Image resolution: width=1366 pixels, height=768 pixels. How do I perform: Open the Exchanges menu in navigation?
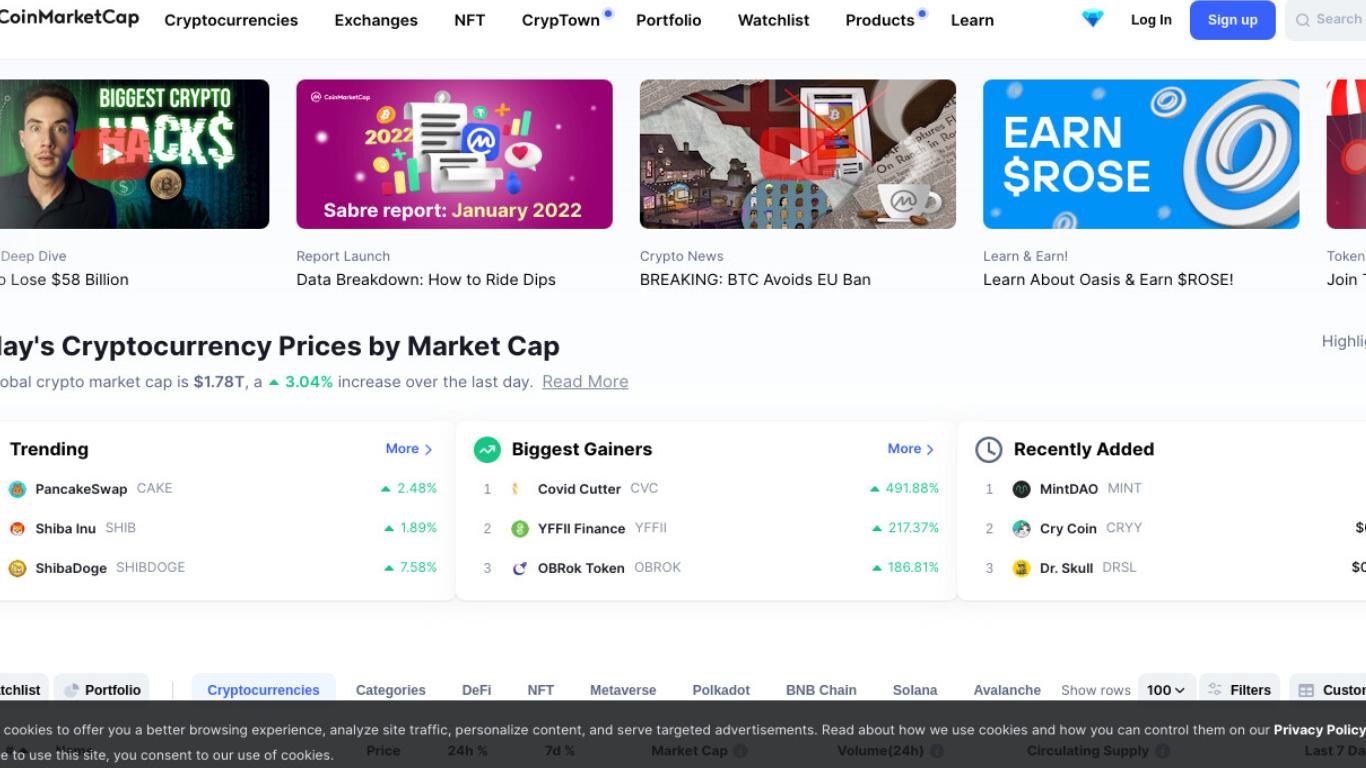coord(376,20)
